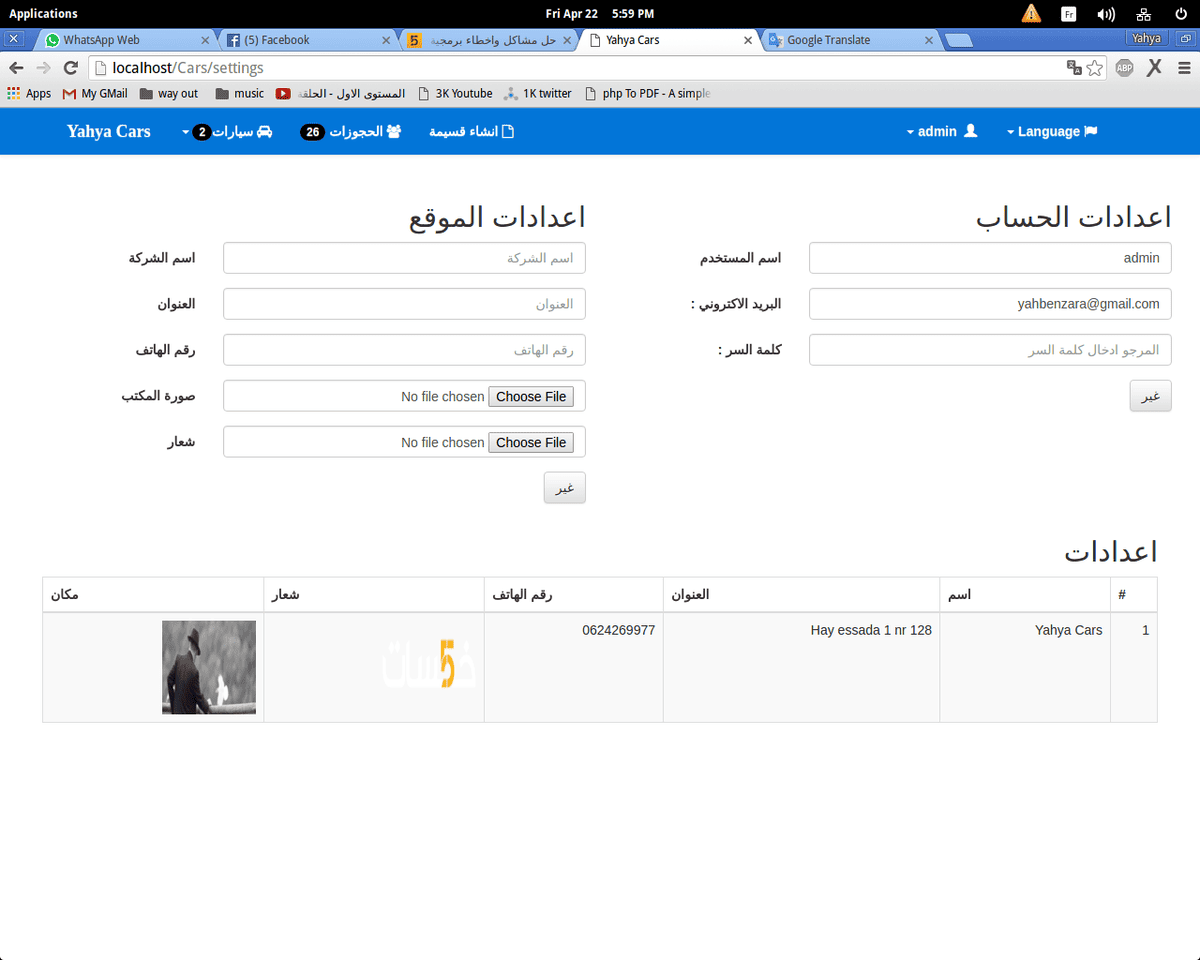Open My GMail bookmark
Viewport: 1200px width, 960px height.
coord(95,93)
